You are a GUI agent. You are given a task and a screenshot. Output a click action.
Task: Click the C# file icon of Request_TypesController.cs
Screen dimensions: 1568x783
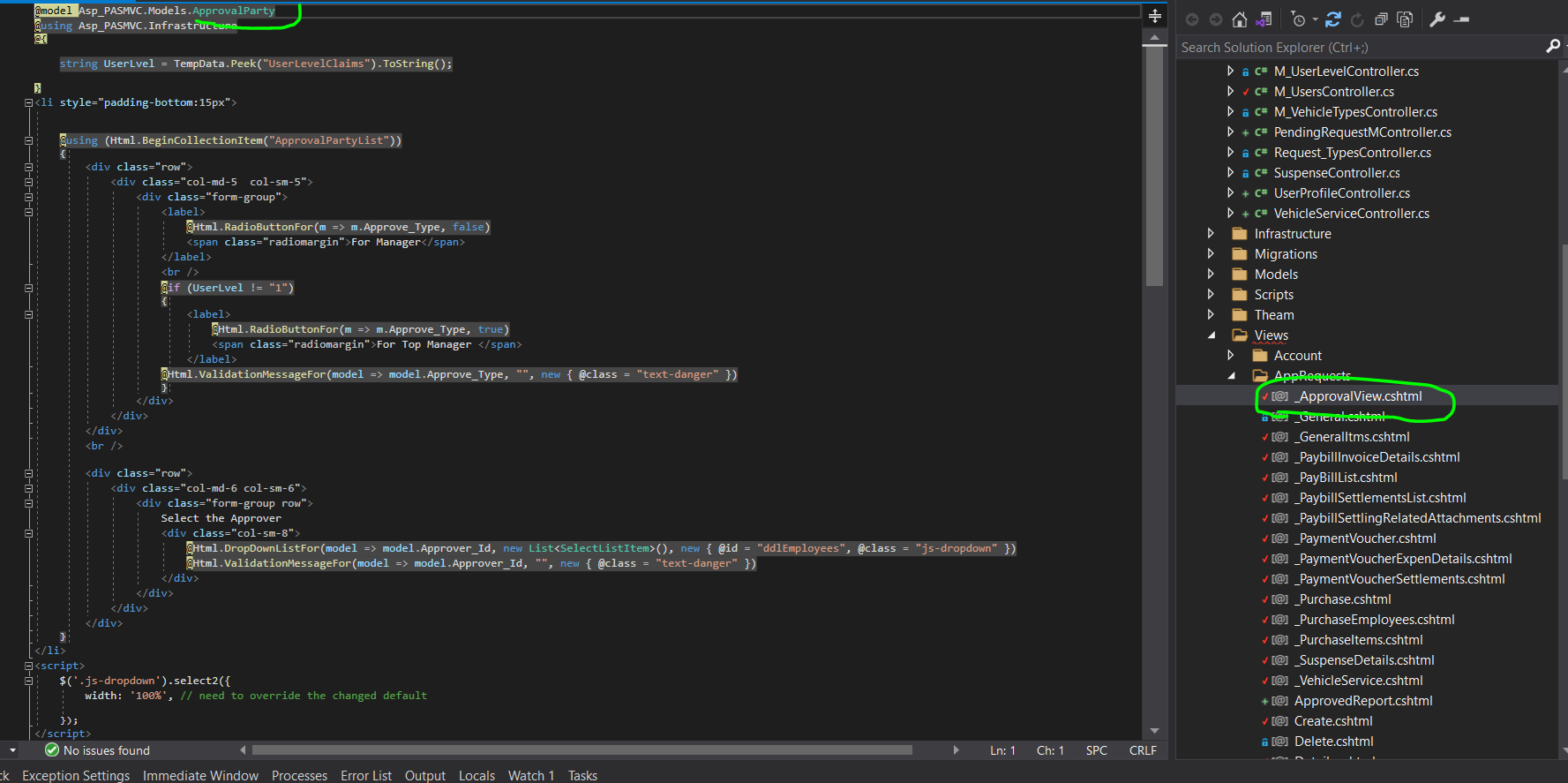(x=1262, y=153)
